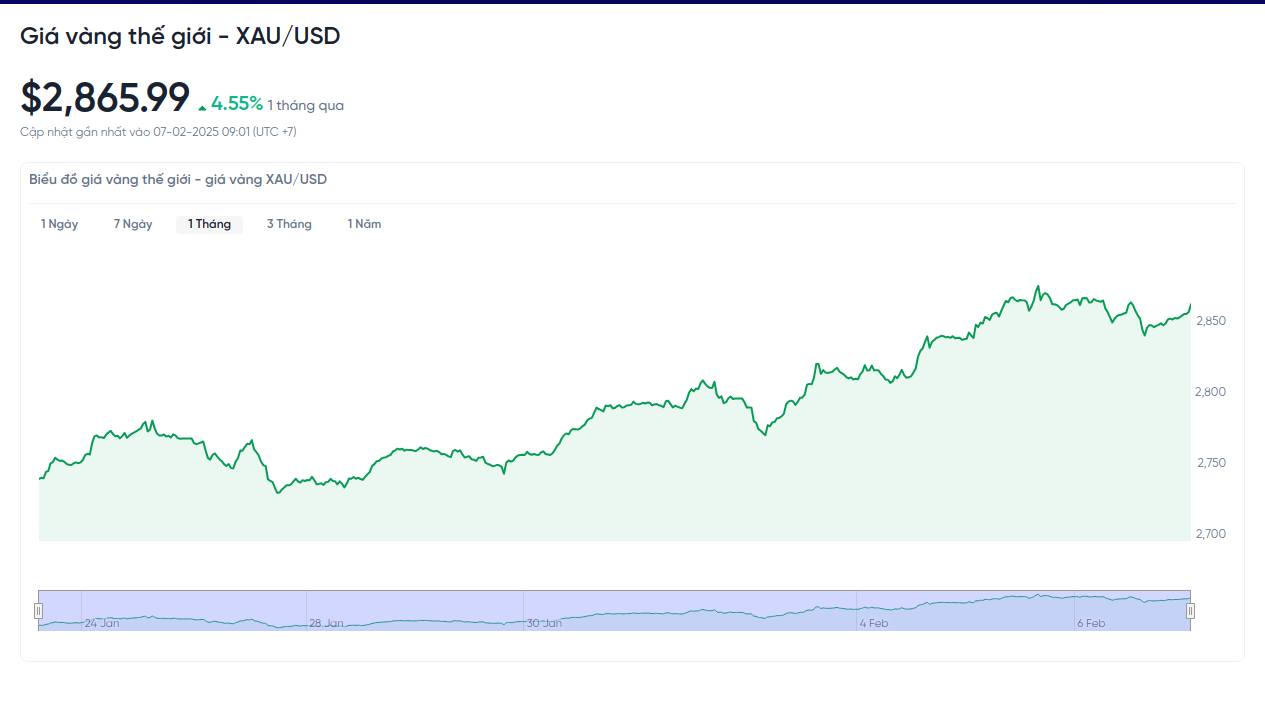Viewport: 1265px width, 702px height.
Task: Switch to the 7 Ngày range
Action: [x=133, y=224]
